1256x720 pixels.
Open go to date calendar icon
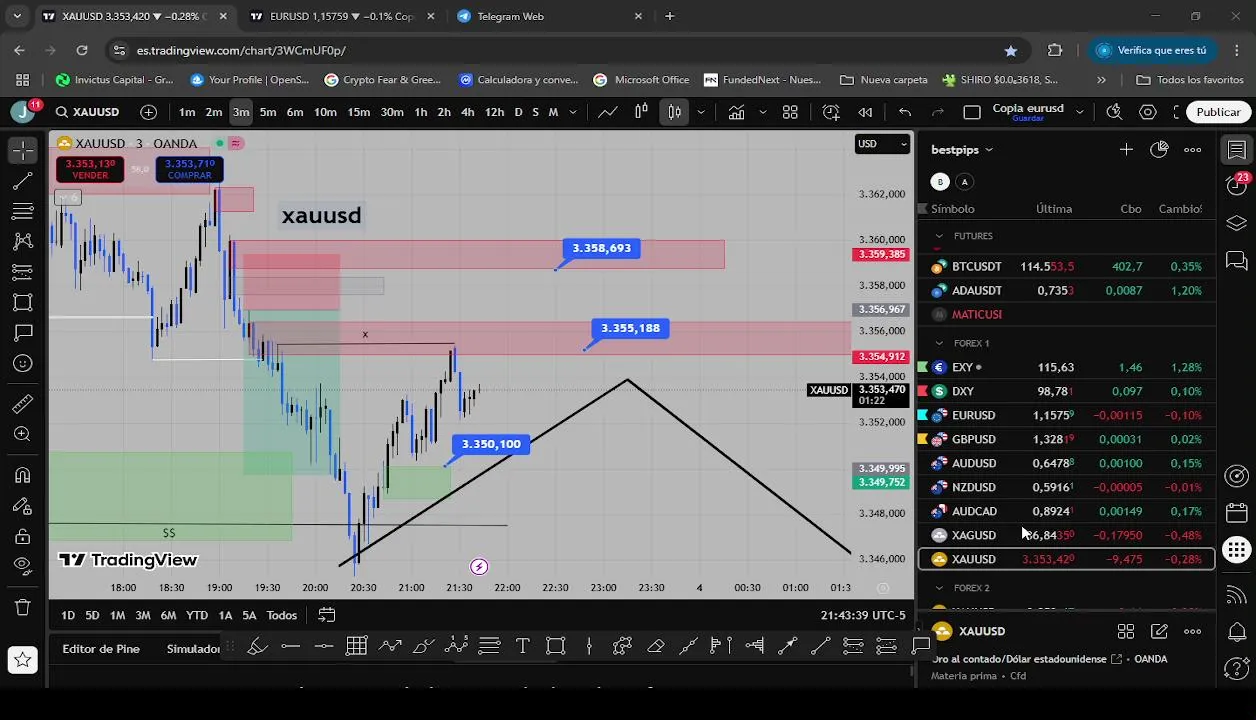coord(326,615)
